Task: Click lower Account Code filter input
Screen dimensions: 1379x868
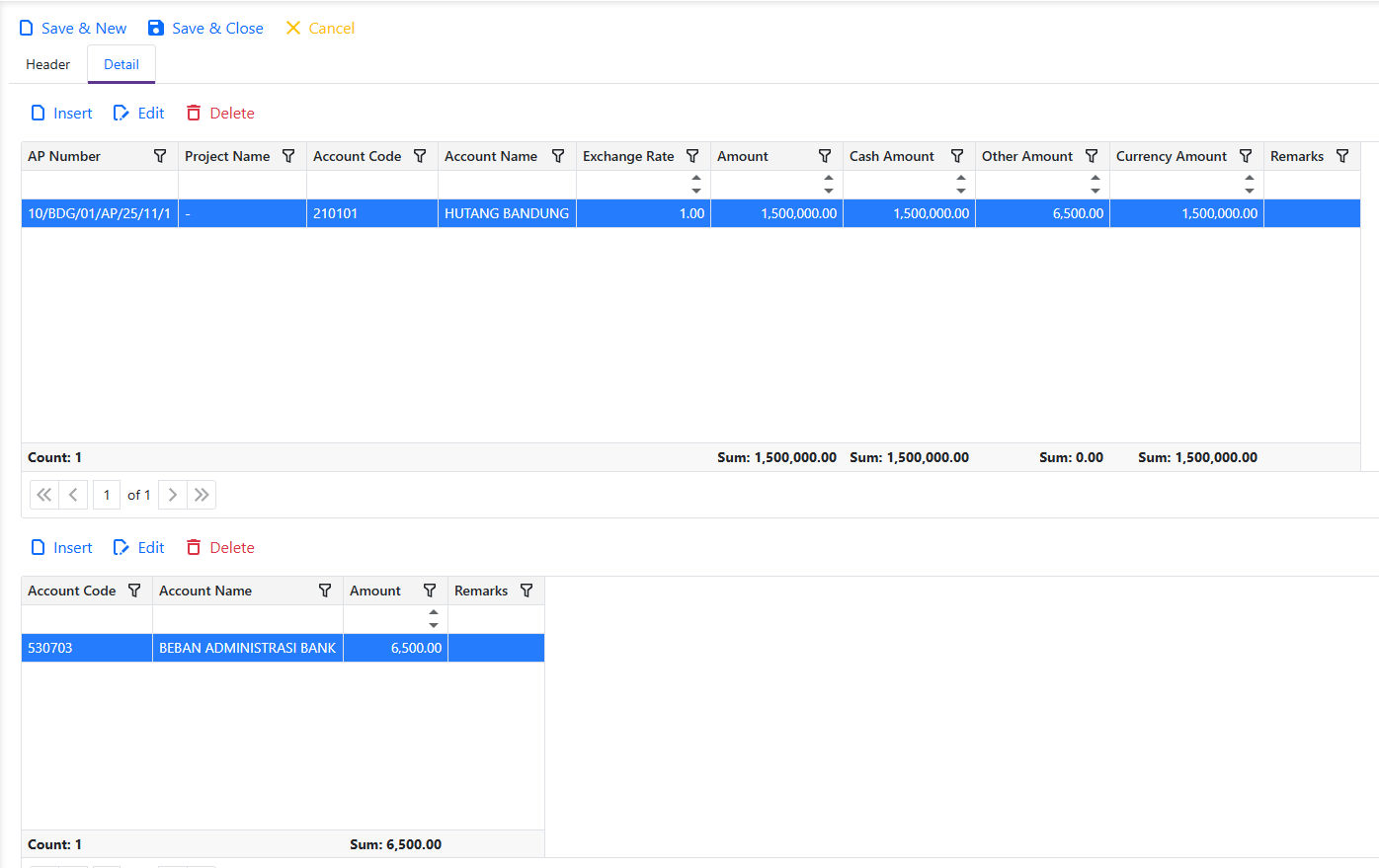Action: click(87, 619)
